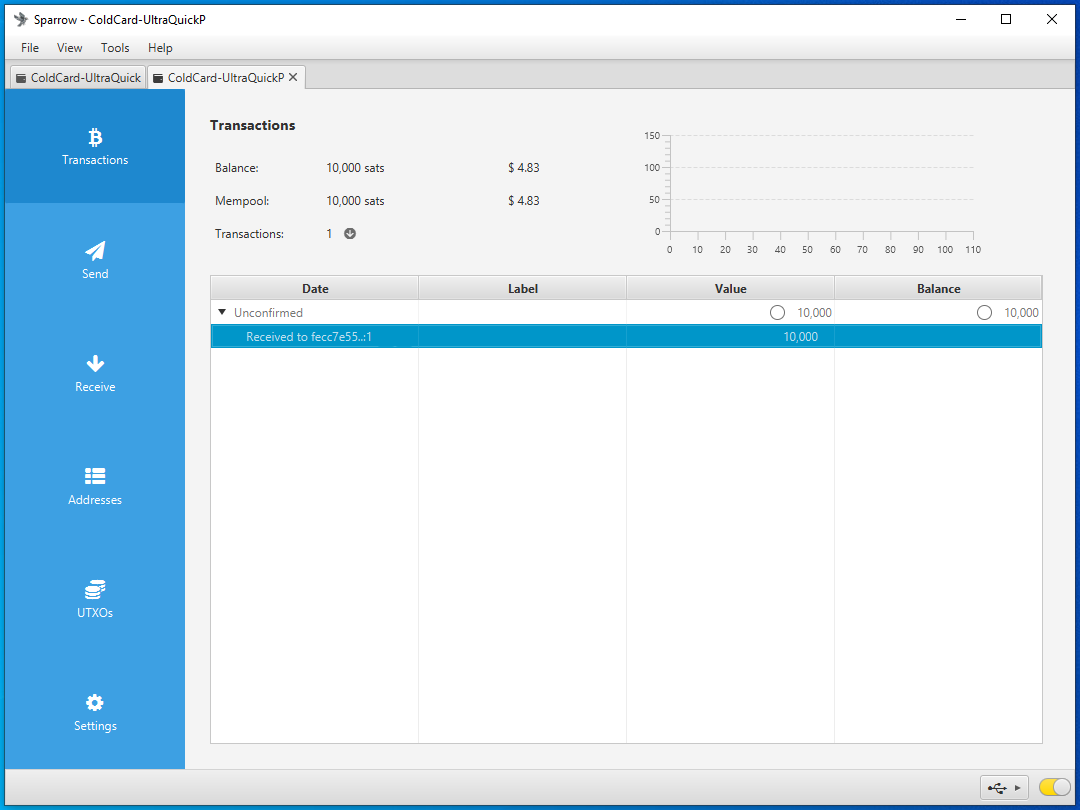
Task: Click the 'Balance:' field label
Action: 237,167
